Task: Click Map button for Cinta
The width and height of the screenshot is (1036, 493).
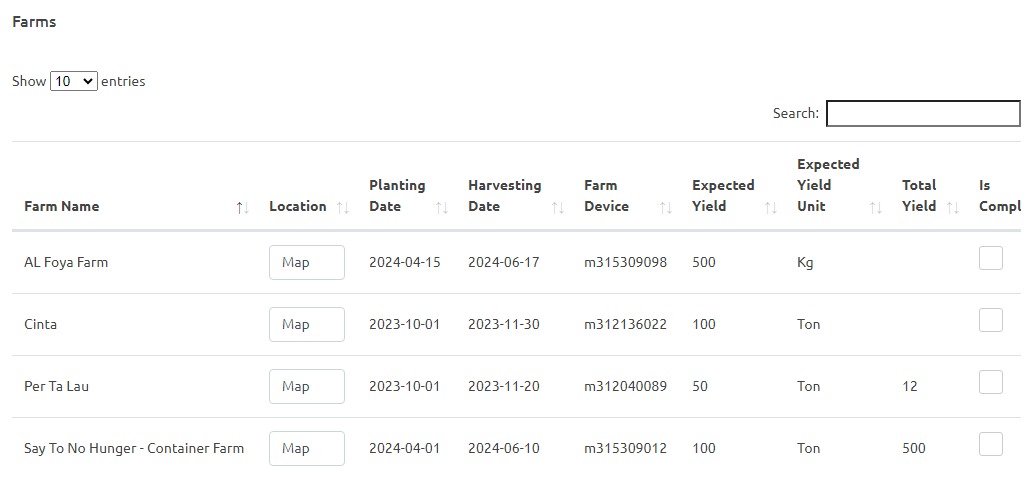Action: pyautogui.click(x=306, y=325)
